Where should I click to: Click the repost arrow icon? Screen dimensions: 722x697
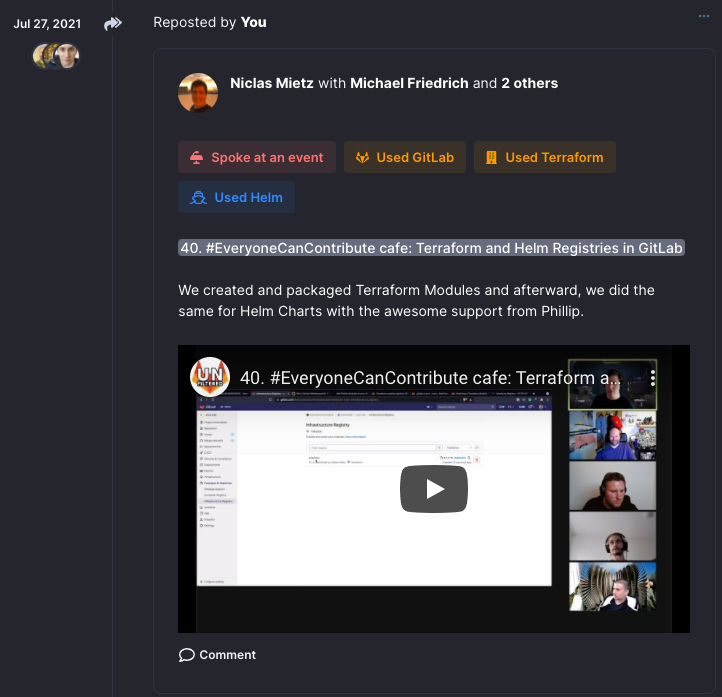pos(113,23)
